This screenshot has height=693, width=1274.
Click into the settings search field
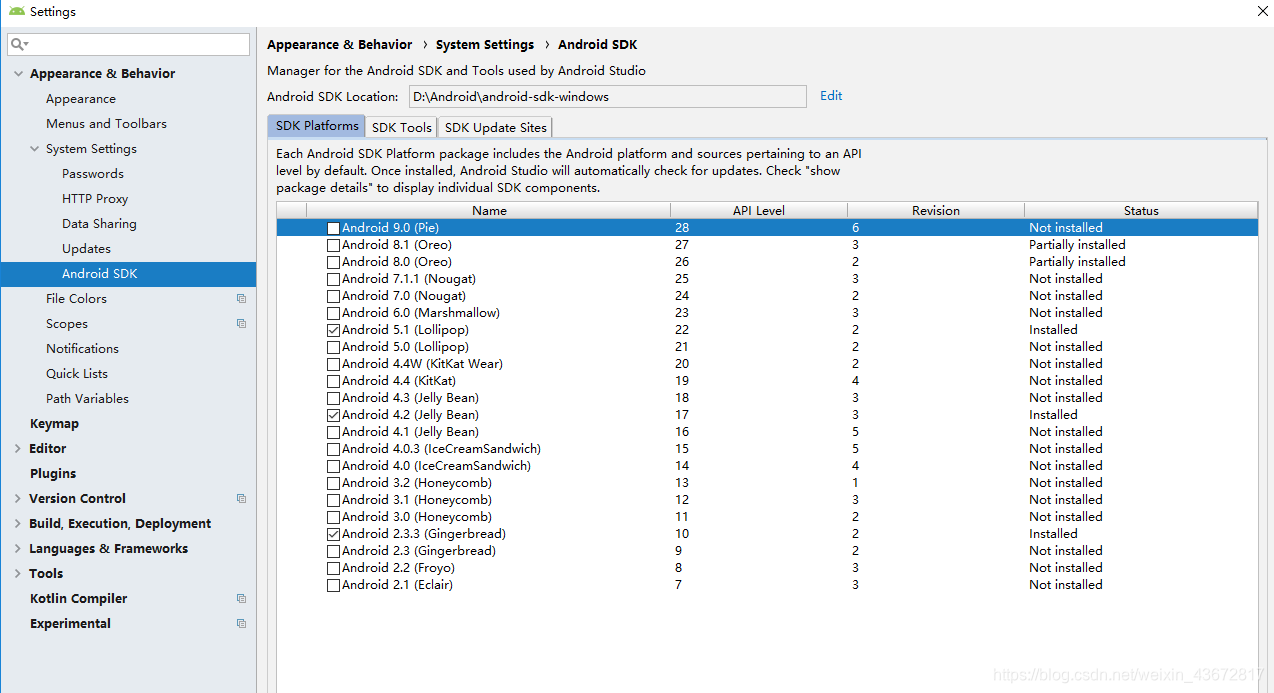point(128,44)
